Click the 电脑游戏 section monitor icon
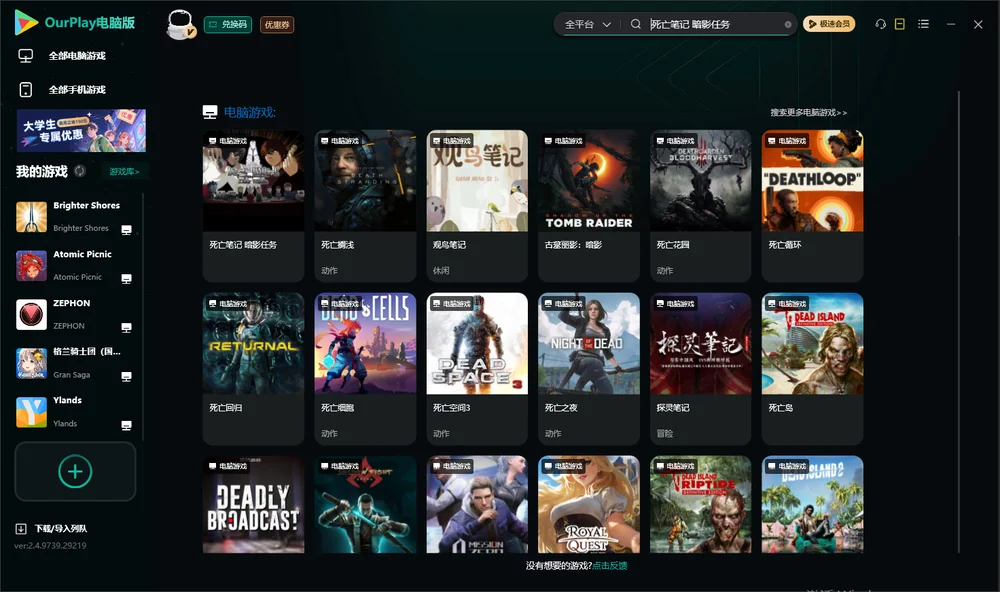Viewport: 1000px width, 592px height. [x=210, y=113]
